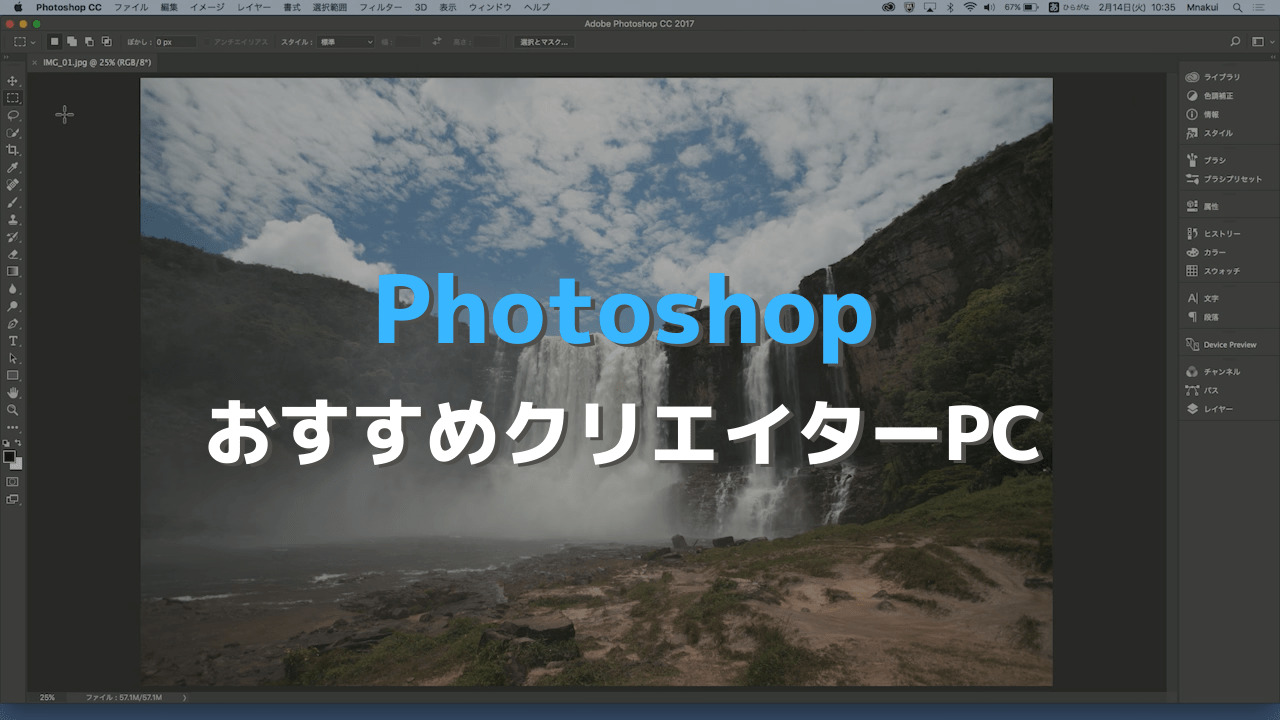The width and height of the screenshot is (1280, 720).
Task: Select the Path Selection tool
Action: (x=13, y=358)
